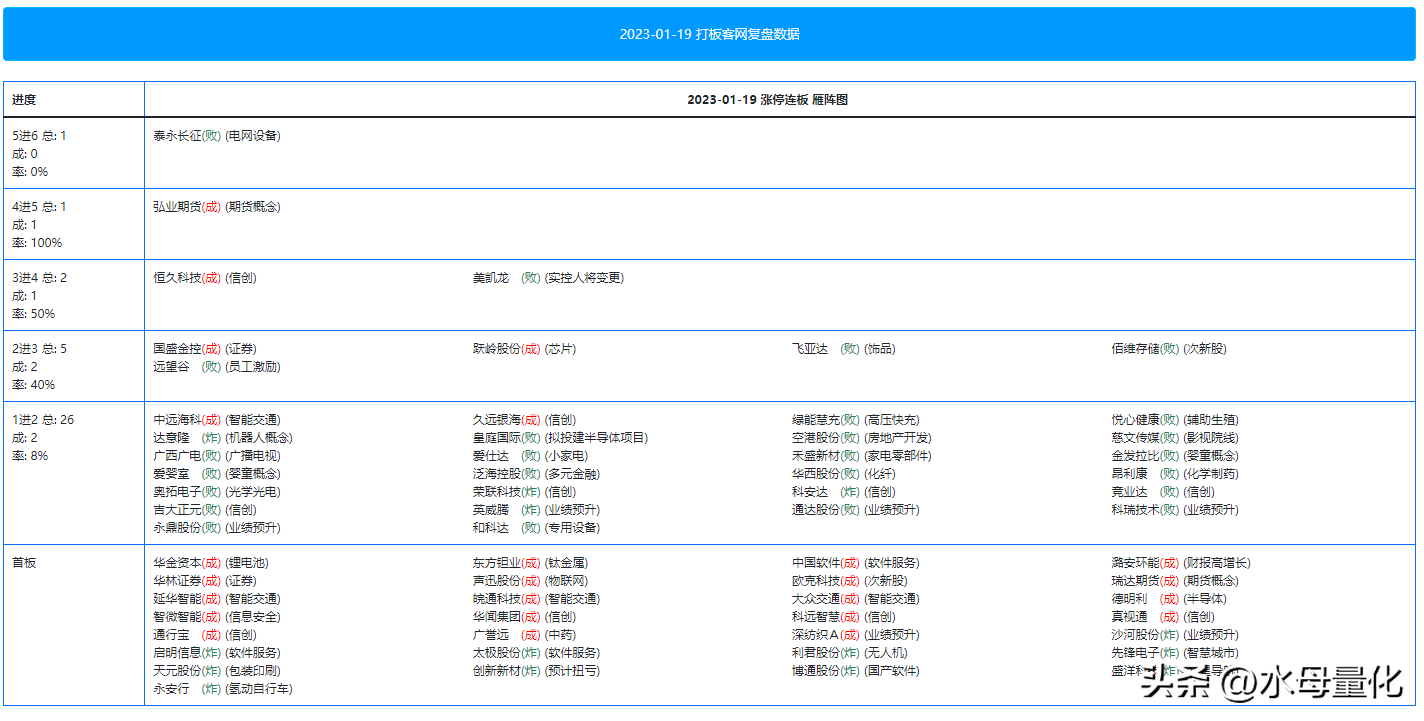Select the 达意隆 stock name
This screenshot has height=721, width=1424.
point(171,438)
